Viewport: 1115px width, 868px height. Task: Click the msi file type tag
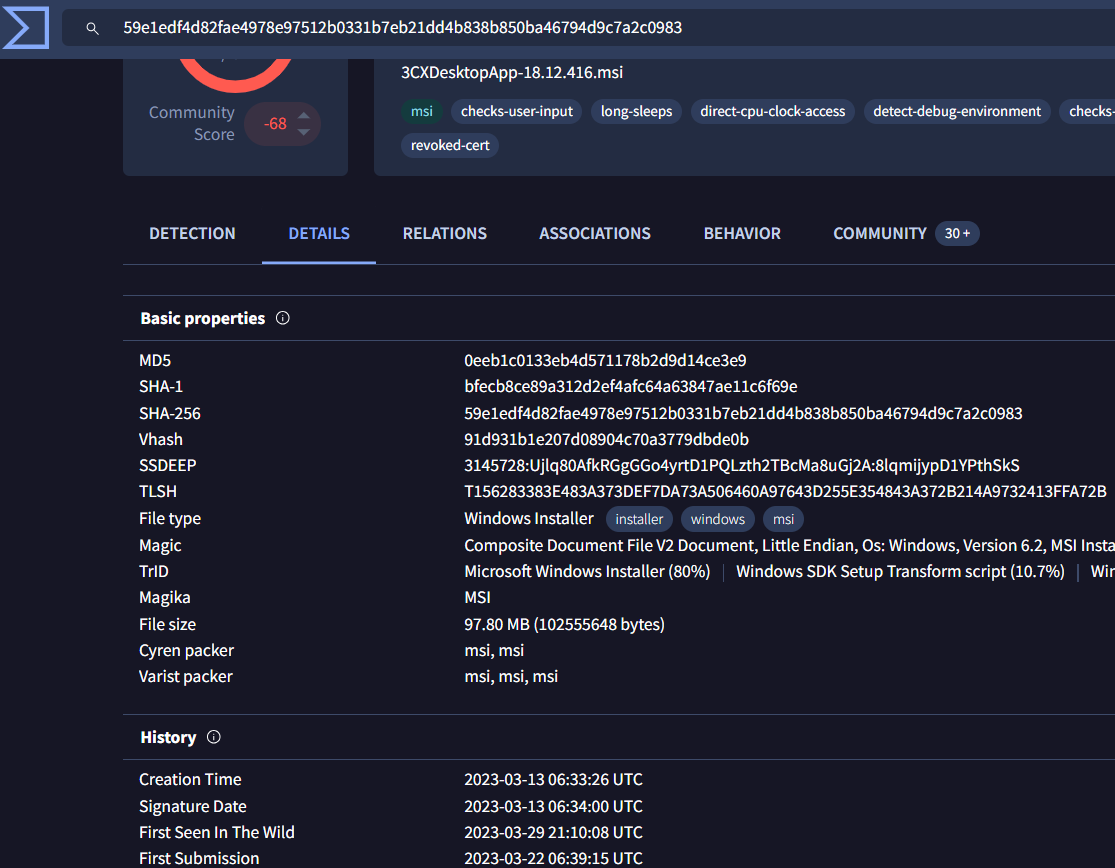tap(784, 519)
